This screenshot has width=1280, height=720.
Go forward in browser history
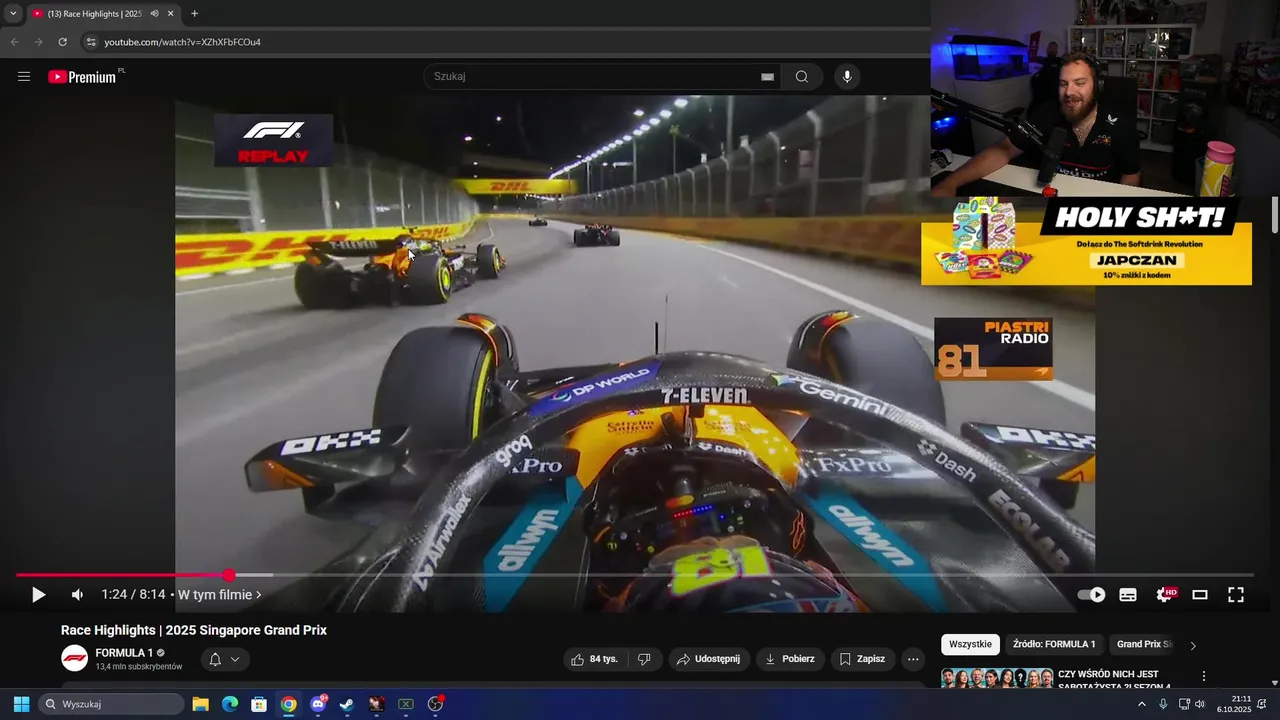point(38,42)
